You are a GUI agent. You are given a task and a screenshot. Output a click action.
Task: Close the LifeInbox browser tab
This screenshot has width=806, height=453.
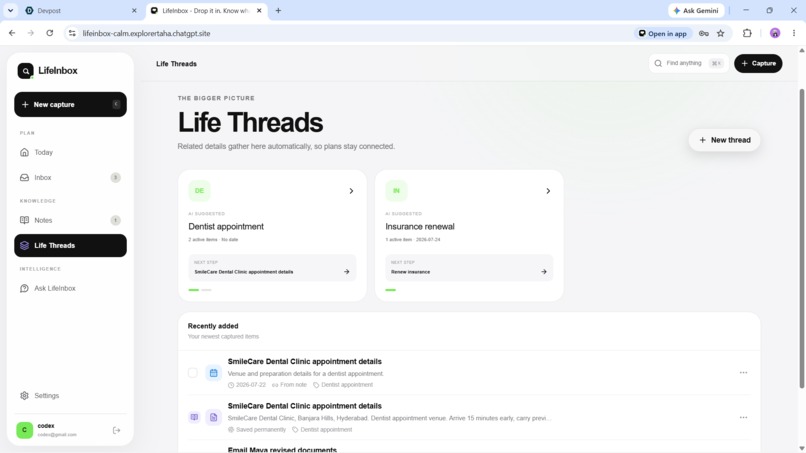pyautogui.click(x=259, y=10)
